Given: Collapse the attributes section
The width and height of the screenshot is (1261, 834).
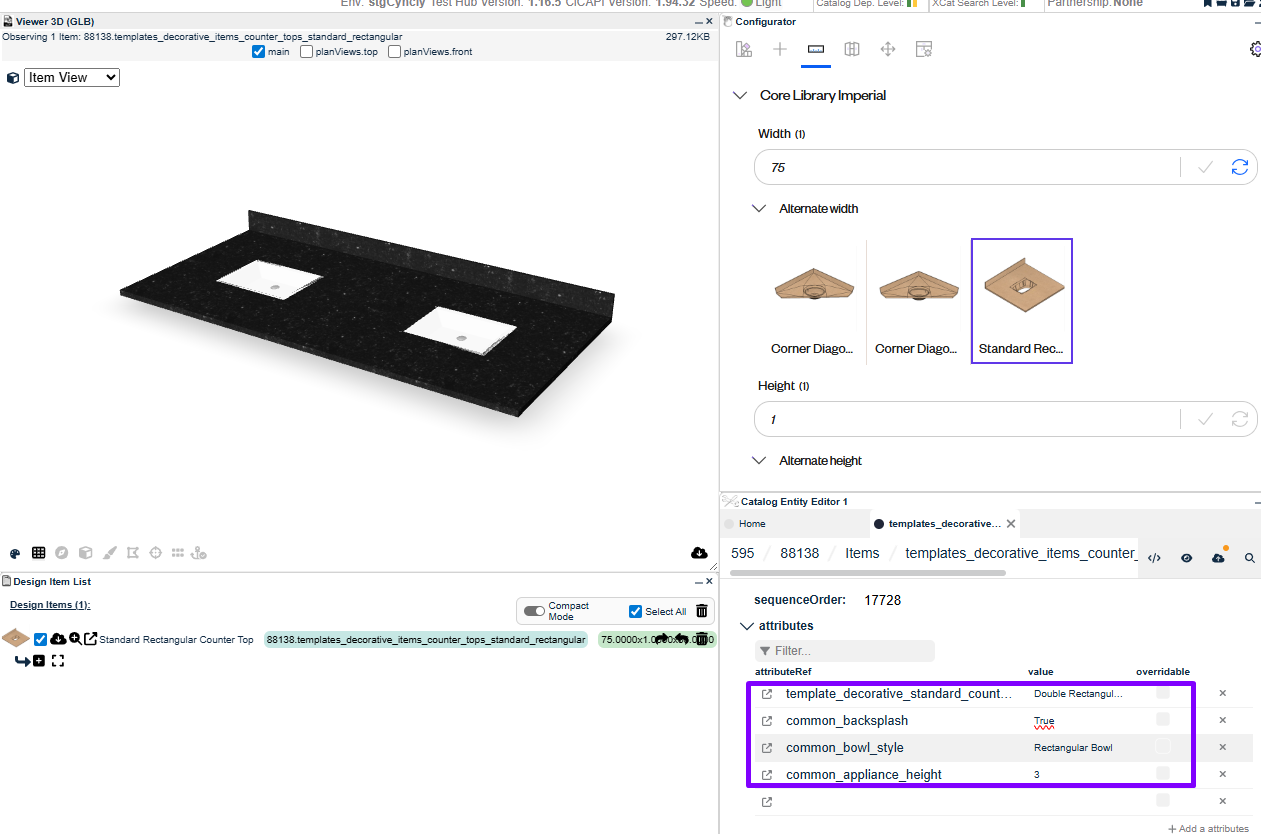Looking at the screenshot, I should [746, 626].
